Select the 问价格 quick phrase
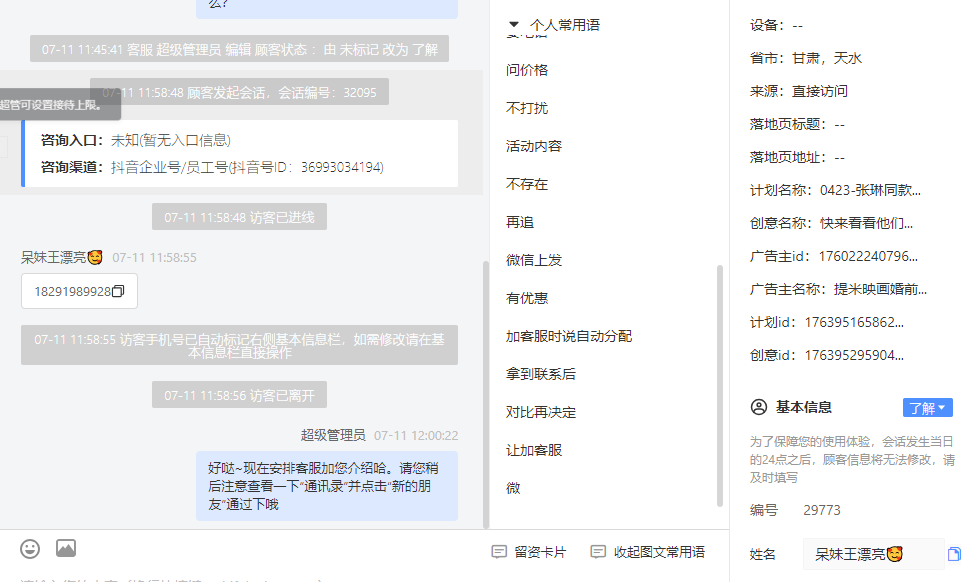Screen dimensions: 966x582 527,70
